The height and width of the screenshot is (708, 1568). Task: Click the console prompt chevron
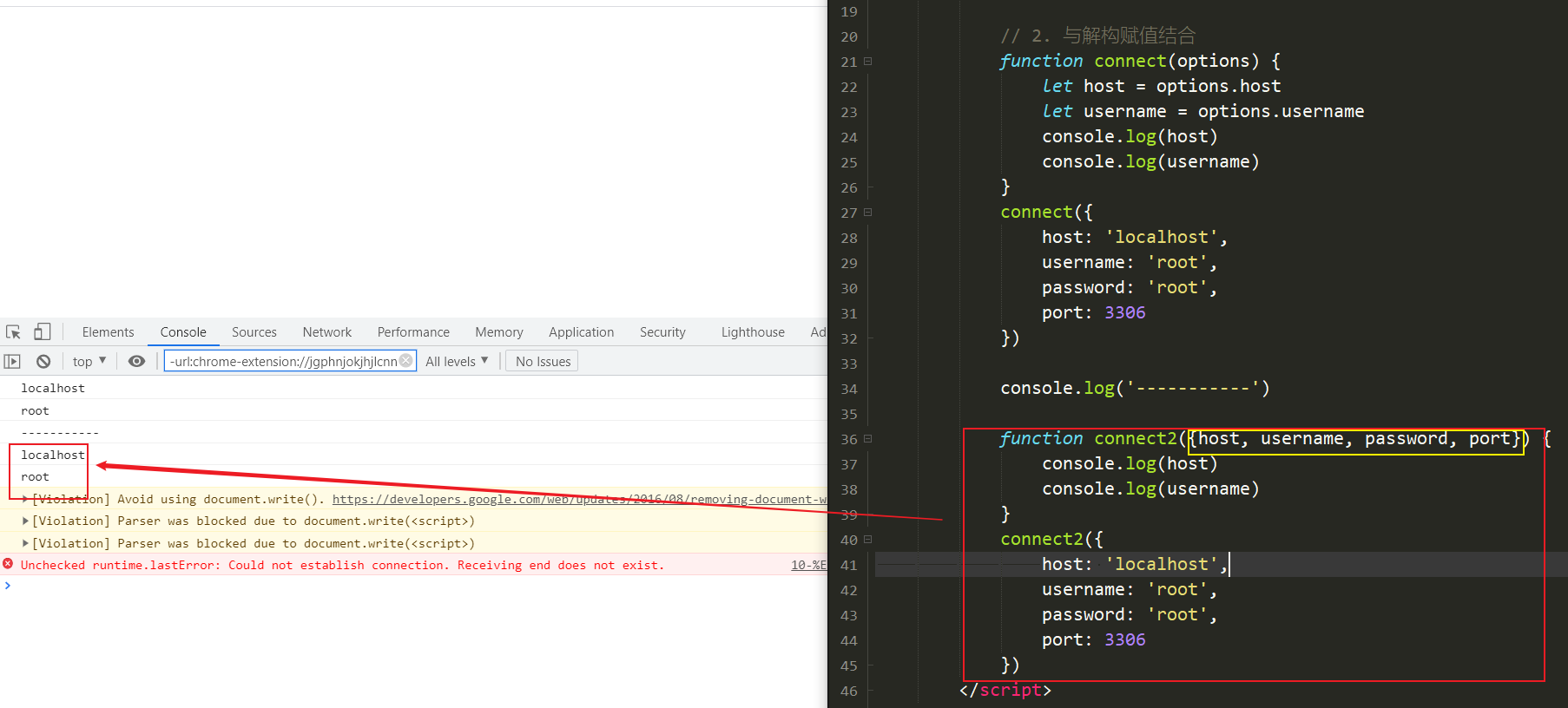[x=8, y=586]
